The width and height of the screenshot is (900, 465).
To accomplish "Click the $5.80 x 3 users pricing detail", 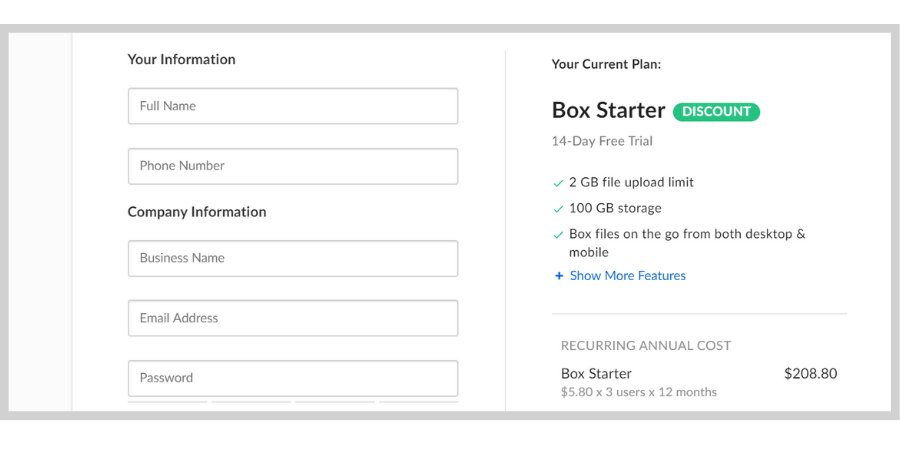I will 639,393.
